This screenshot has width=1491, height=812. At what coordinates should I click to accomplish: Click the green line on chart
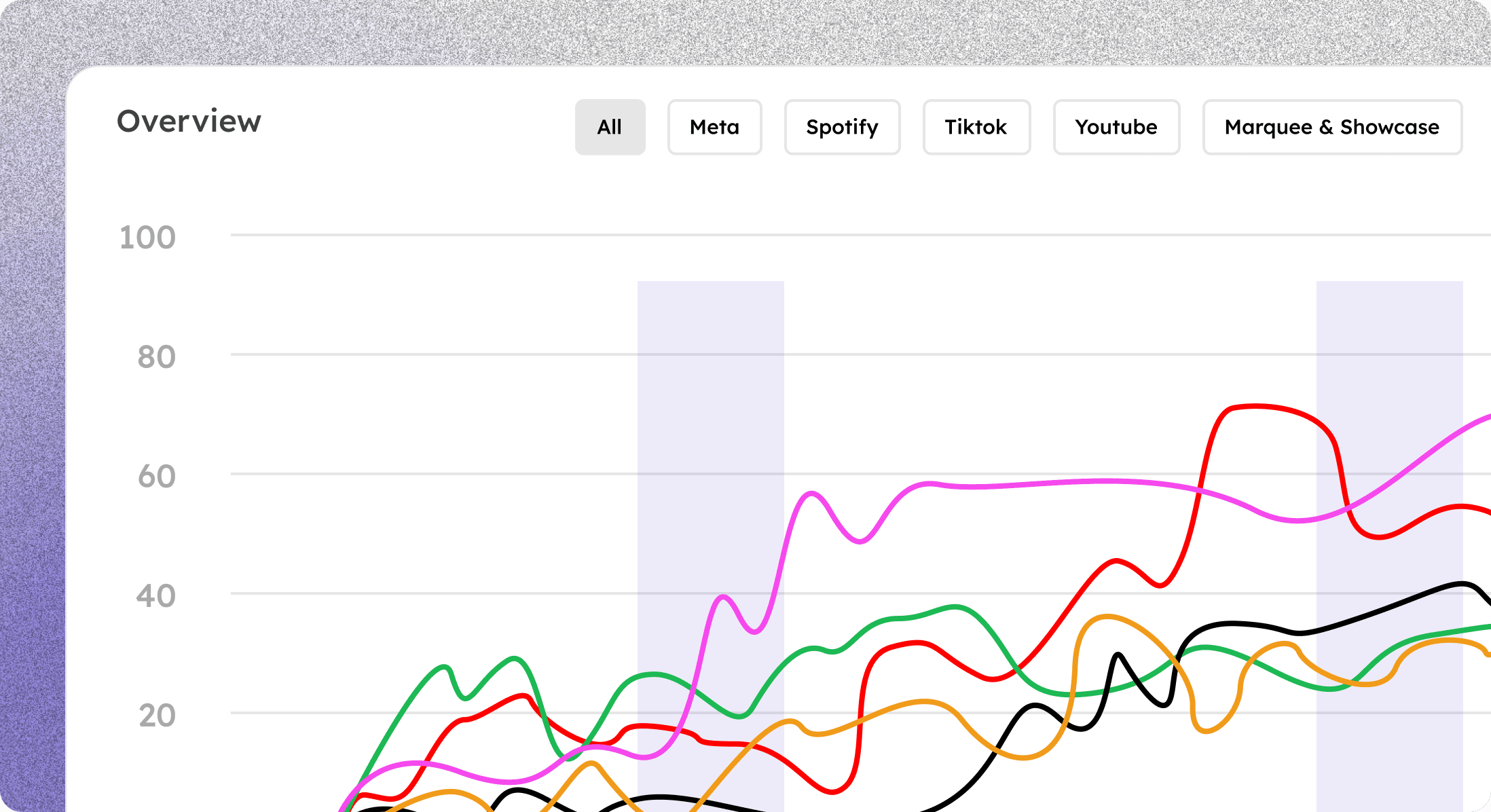pyautogui.click(x=954, y=606)
